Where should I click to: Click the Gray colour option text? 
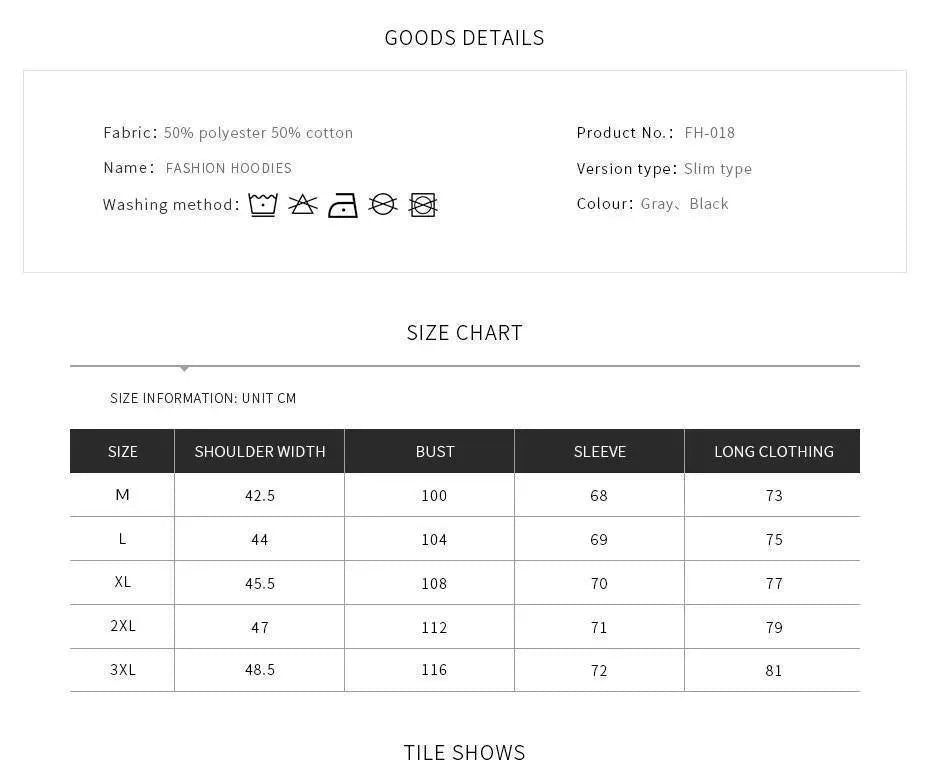coord(657,204)
